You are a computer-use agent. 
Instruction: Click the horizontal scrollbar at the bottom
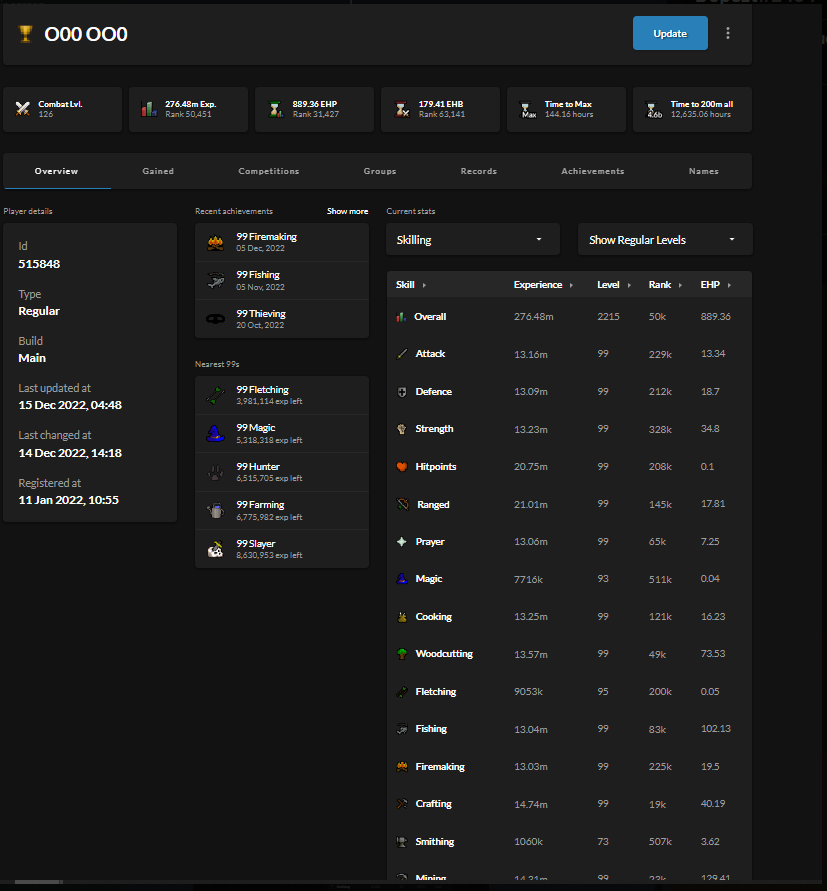(x=40, y=882)
